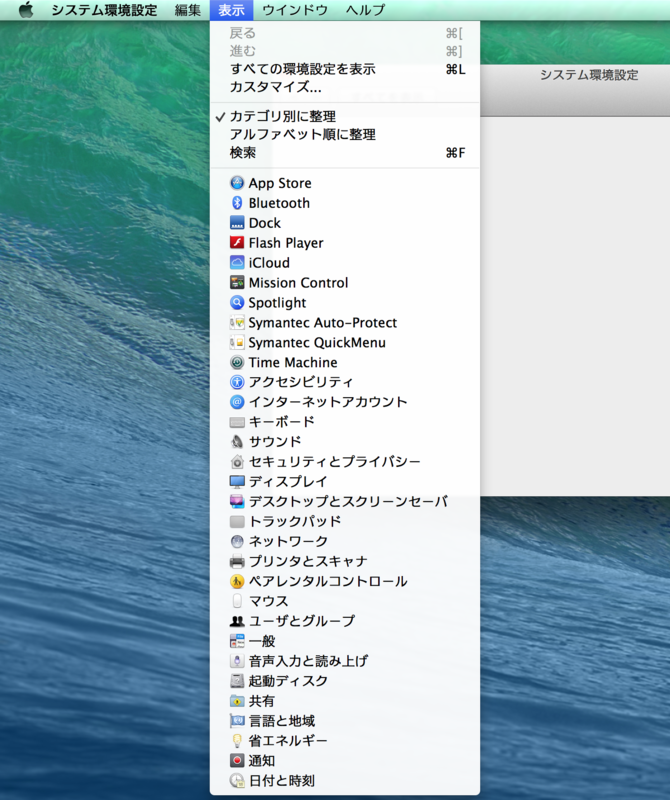Open the 共有 sharing folder icon
This screenshot has width=670, height=800.
coord(237,701)
